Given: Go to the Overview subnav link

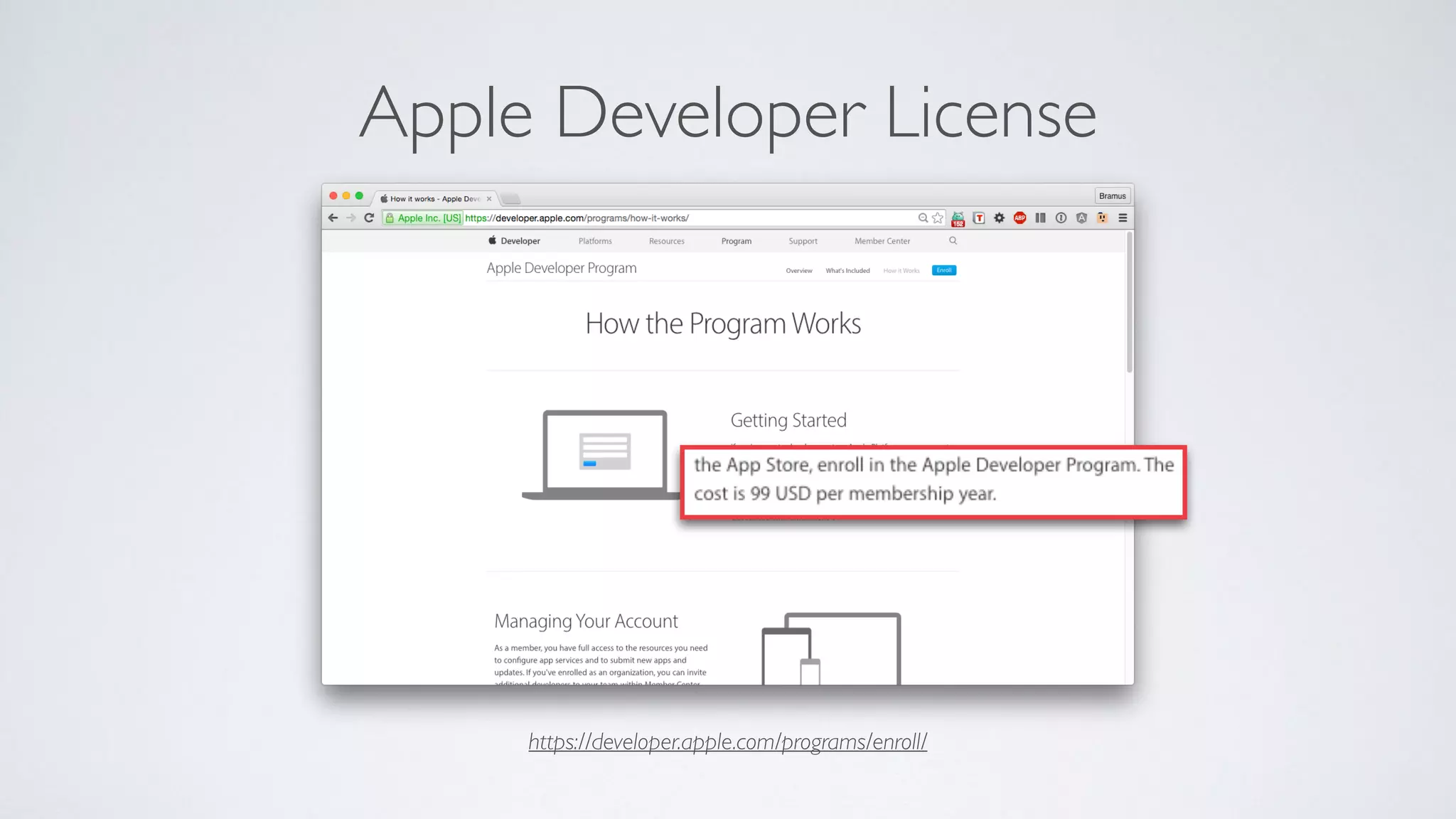Looking at the screenshot, I should (799, 271).
